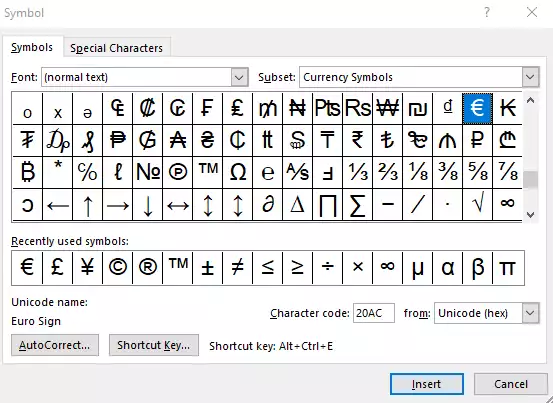The image size is (553, 403).
Task: Choose the infinity symbol in the main grid
Action: 507,204
